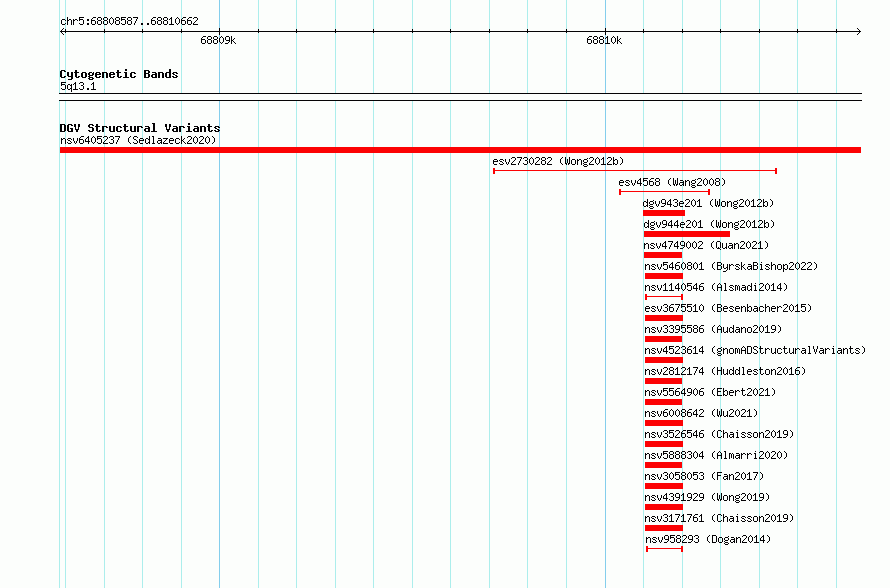
Task: Click the 68809k ruler tick label
Action: point(218,40)
